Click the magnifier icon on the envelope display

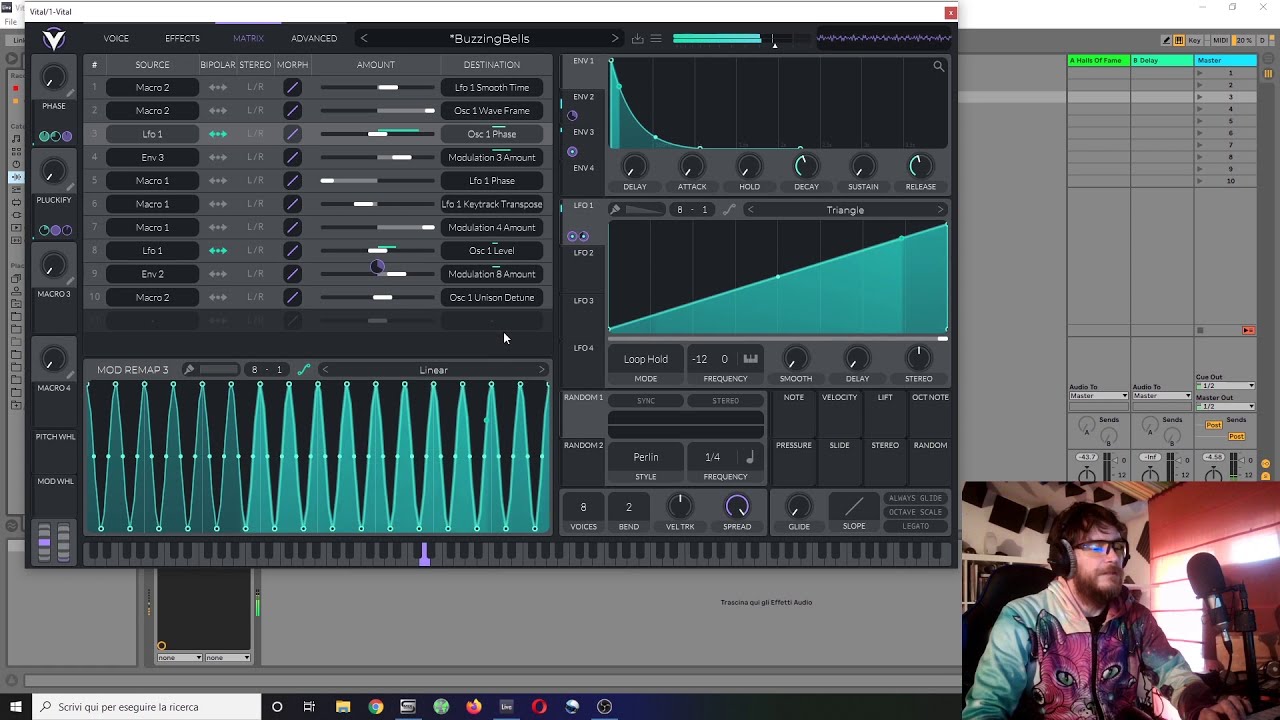point(938,66)
